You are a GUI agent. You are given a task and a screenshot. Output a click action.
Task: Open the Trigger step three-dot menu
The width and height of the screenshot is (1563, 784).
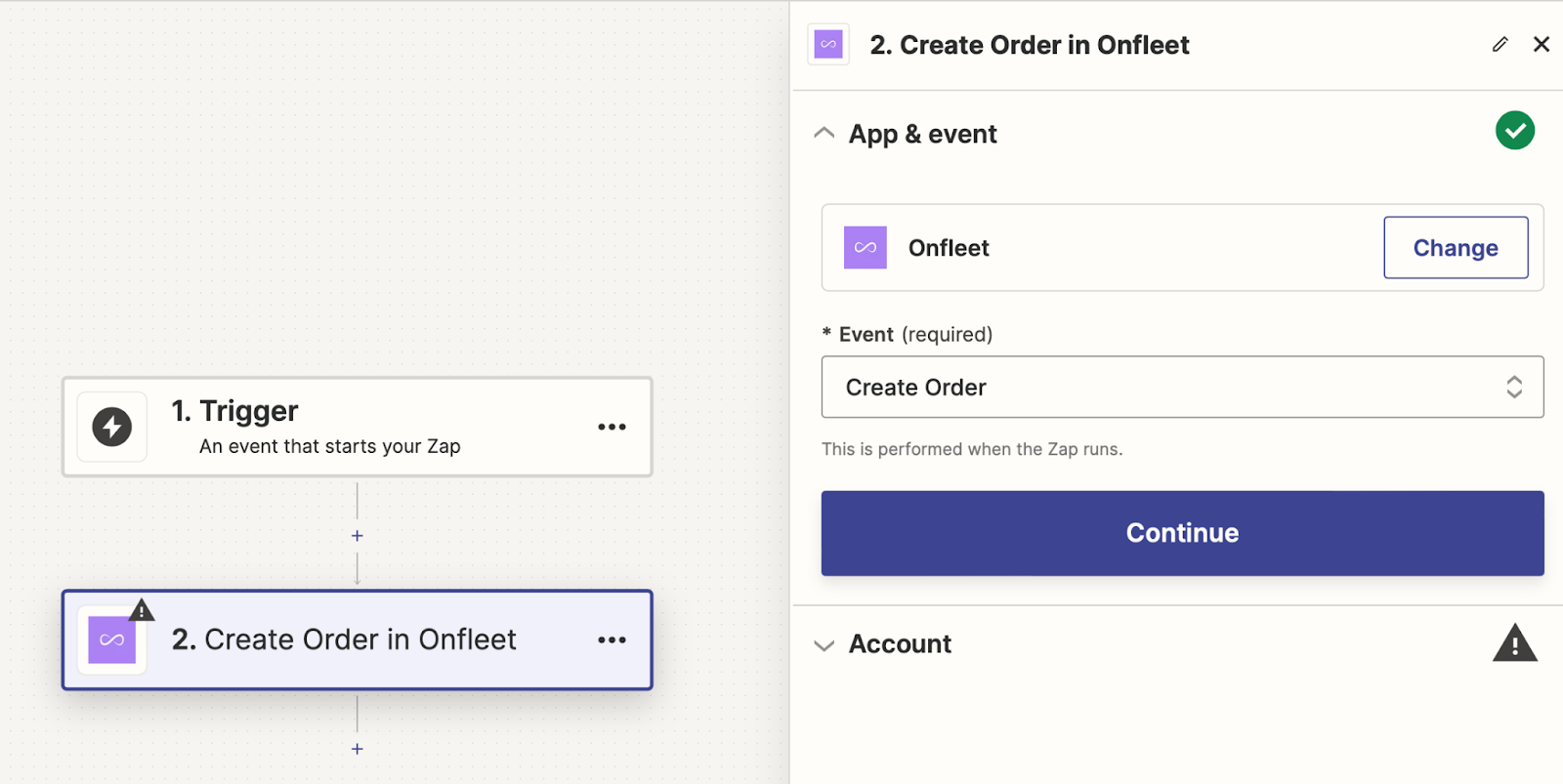click(x=612, y=427)
